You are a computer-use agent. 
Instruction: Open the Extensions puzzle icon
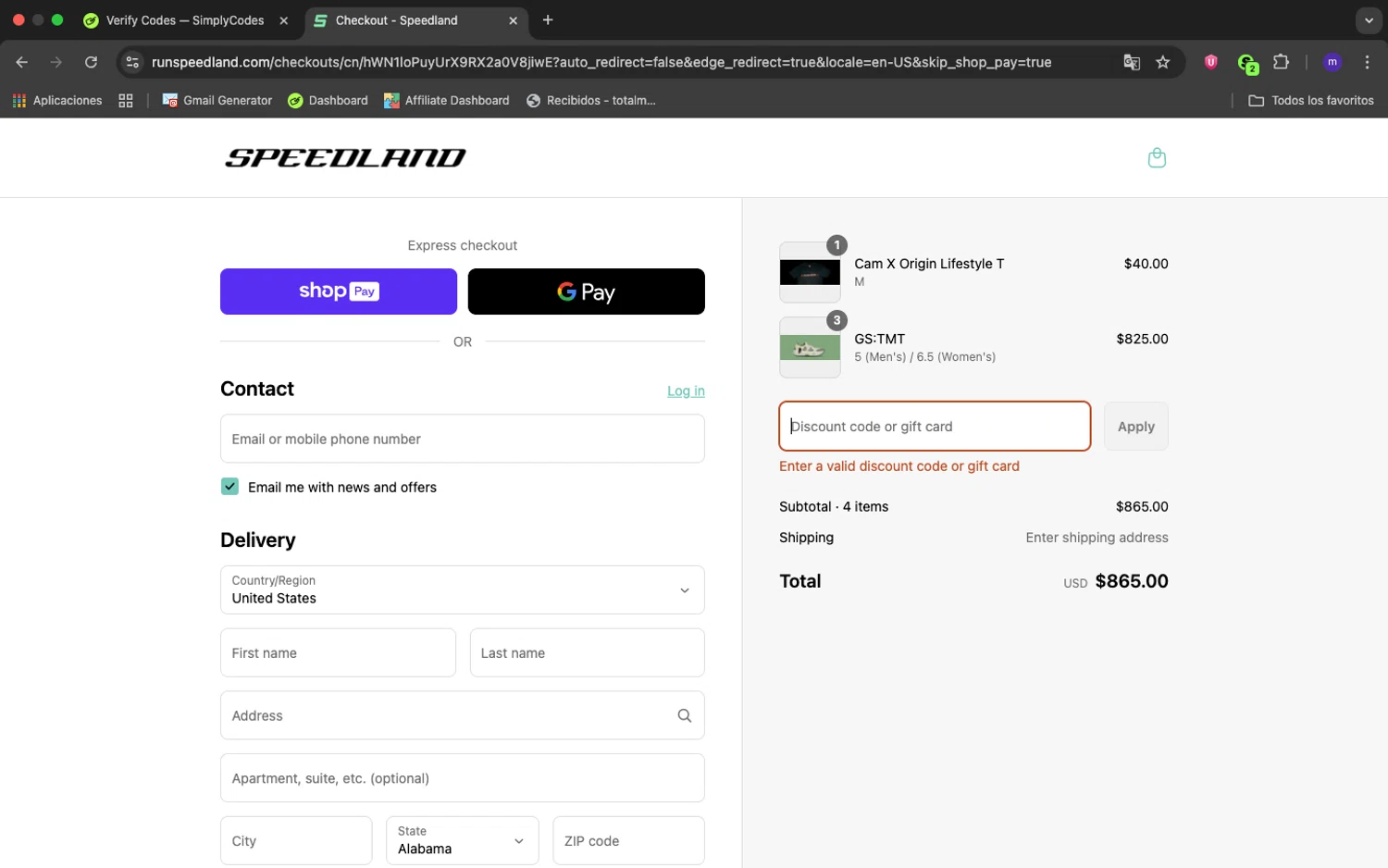tap(1281, 62)
